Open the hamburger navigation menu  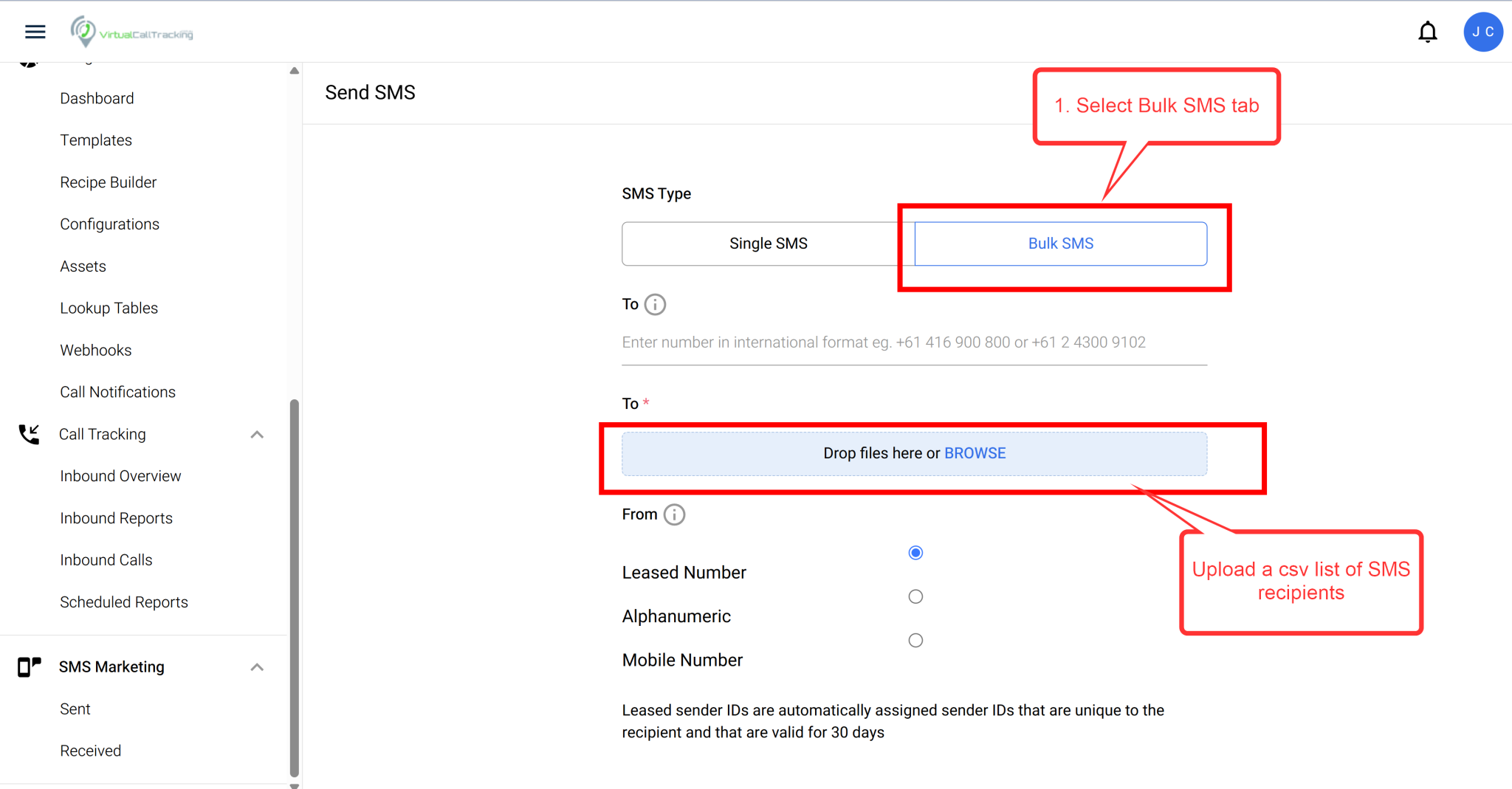35,32
